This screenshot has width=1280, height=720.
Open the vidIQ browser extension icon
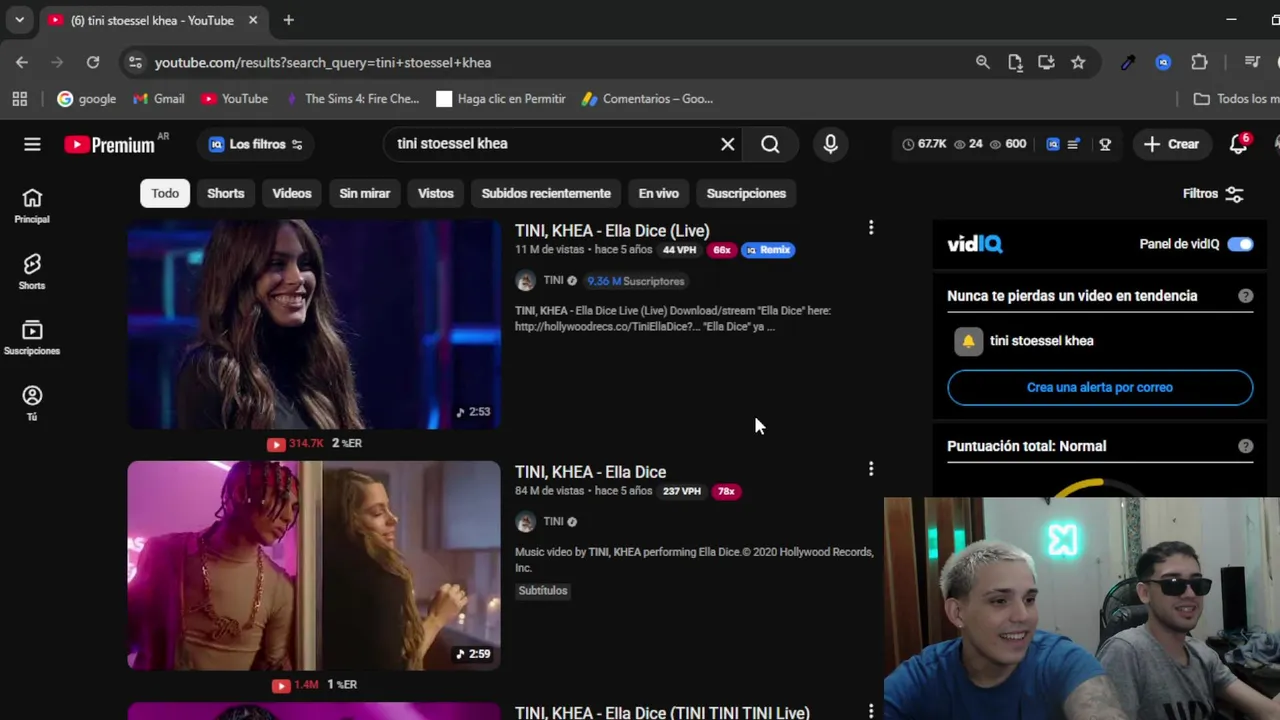[x=1163, y=62]
